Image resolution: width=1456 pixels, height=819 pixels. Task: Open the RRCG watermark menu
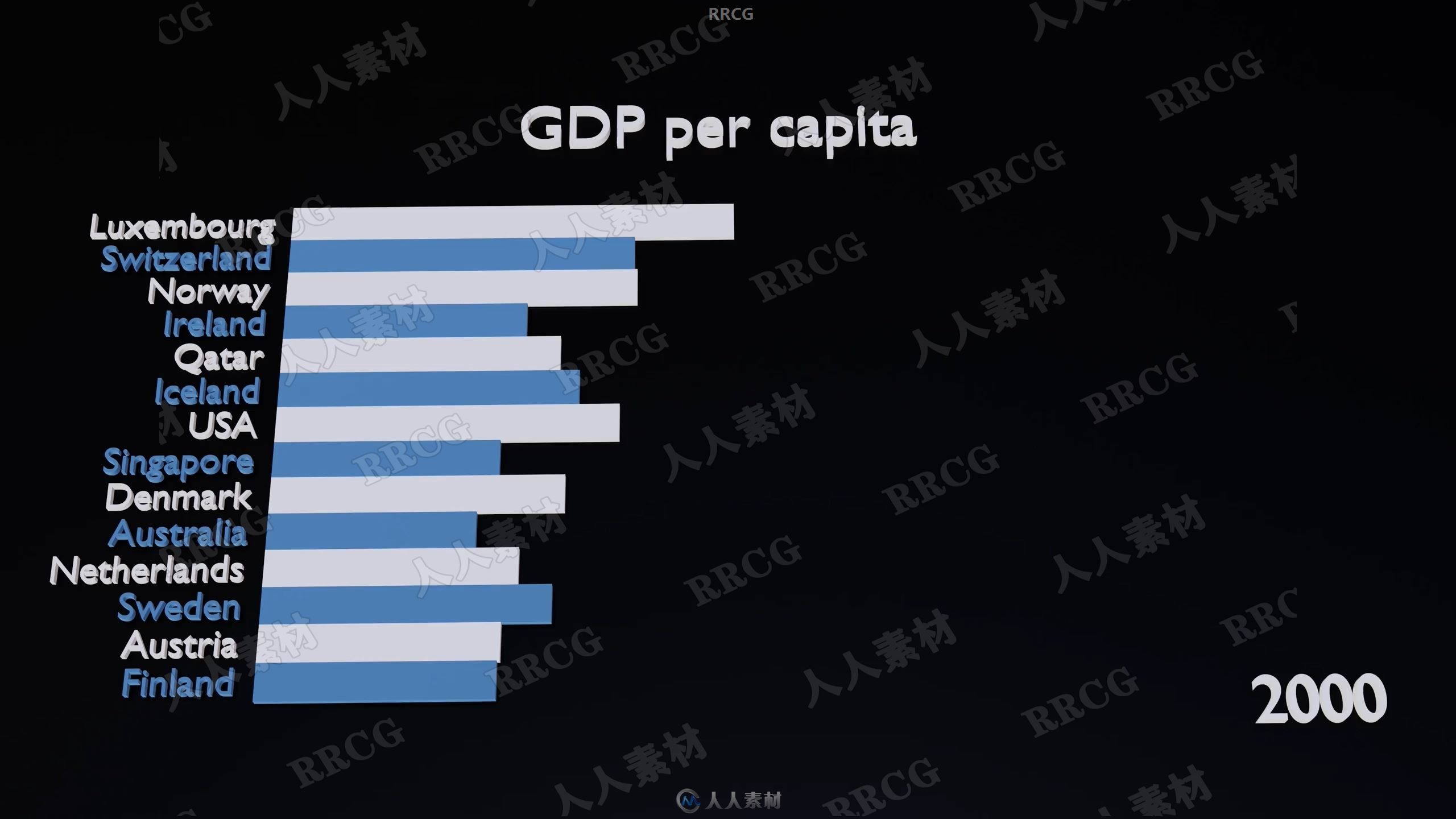(x=727, y=14)
